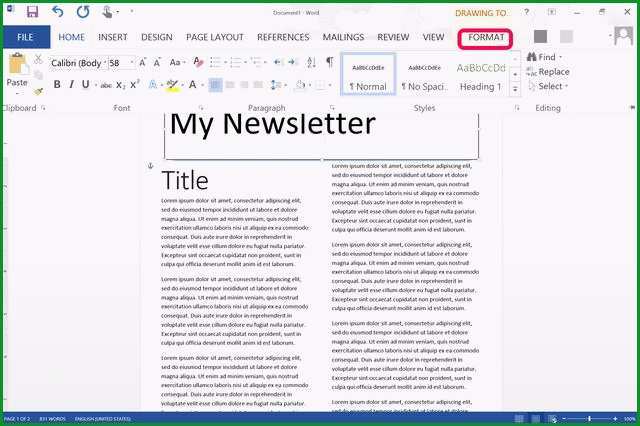The height and width of the screenshot is (426, 640).
Task: Switch to Web Layout view in status bar
Action: point(552,419)
